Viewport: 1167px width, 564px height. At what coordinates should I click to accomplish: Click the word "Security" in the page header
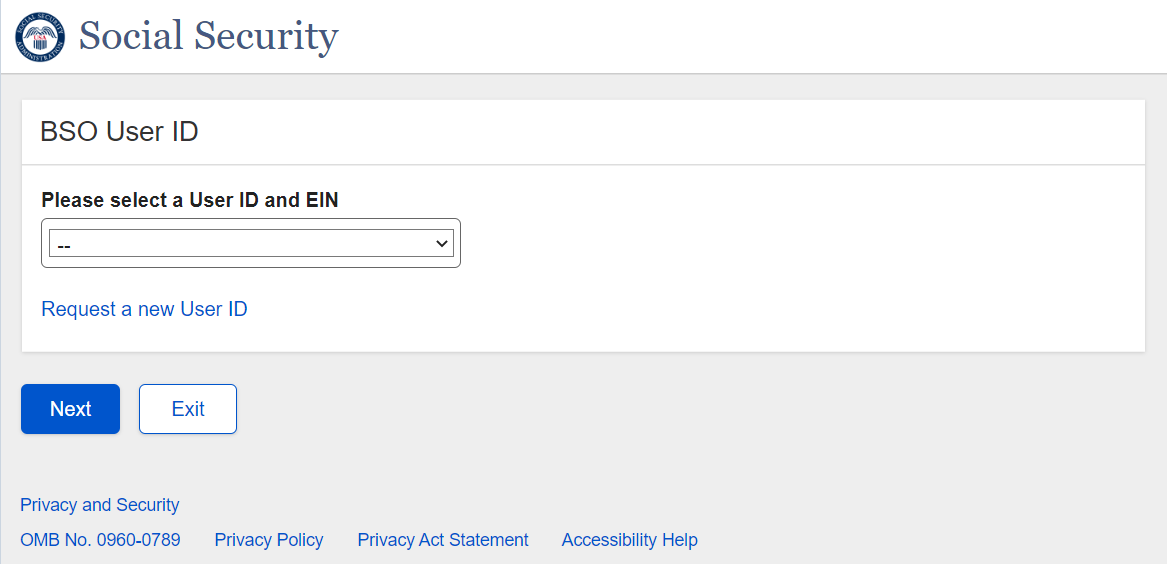[x=266, y=37]
